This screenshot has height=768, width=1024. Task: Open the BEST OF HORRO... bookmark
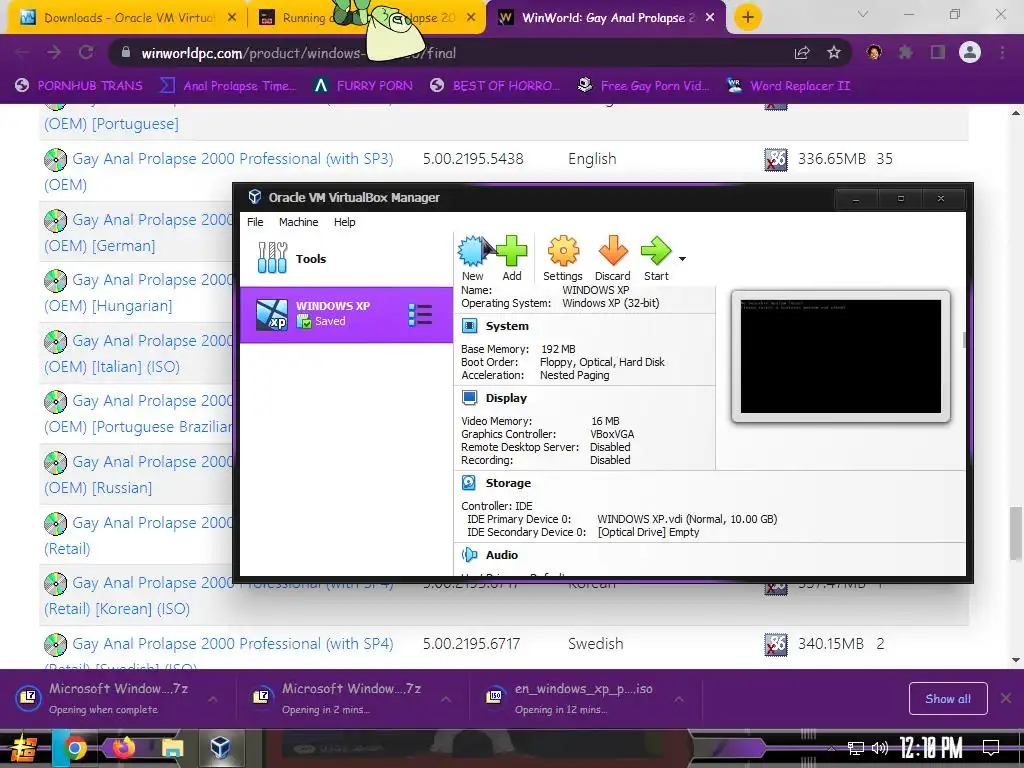tap(495, 86)
